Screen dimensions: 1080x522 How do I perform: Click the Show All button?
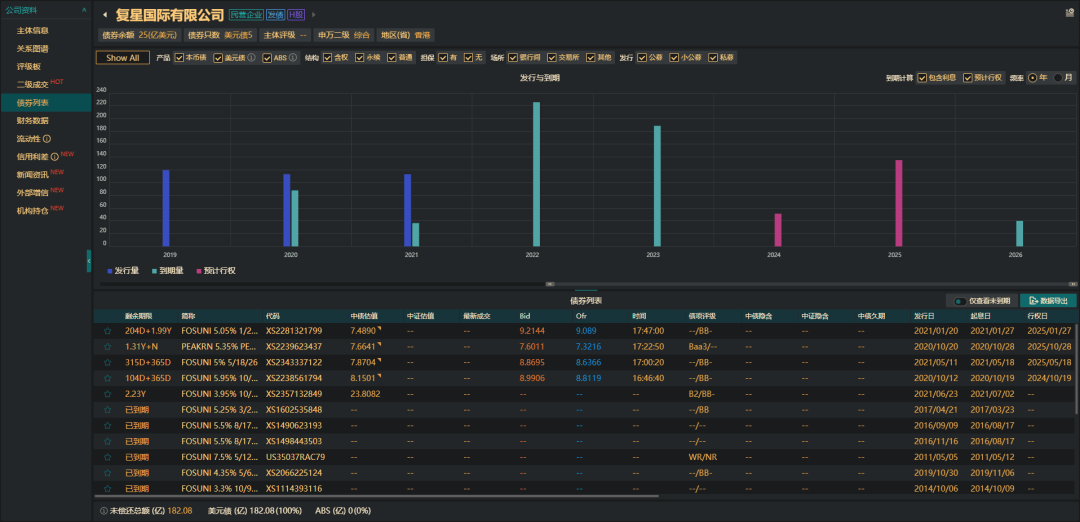(x=123, y=58)
